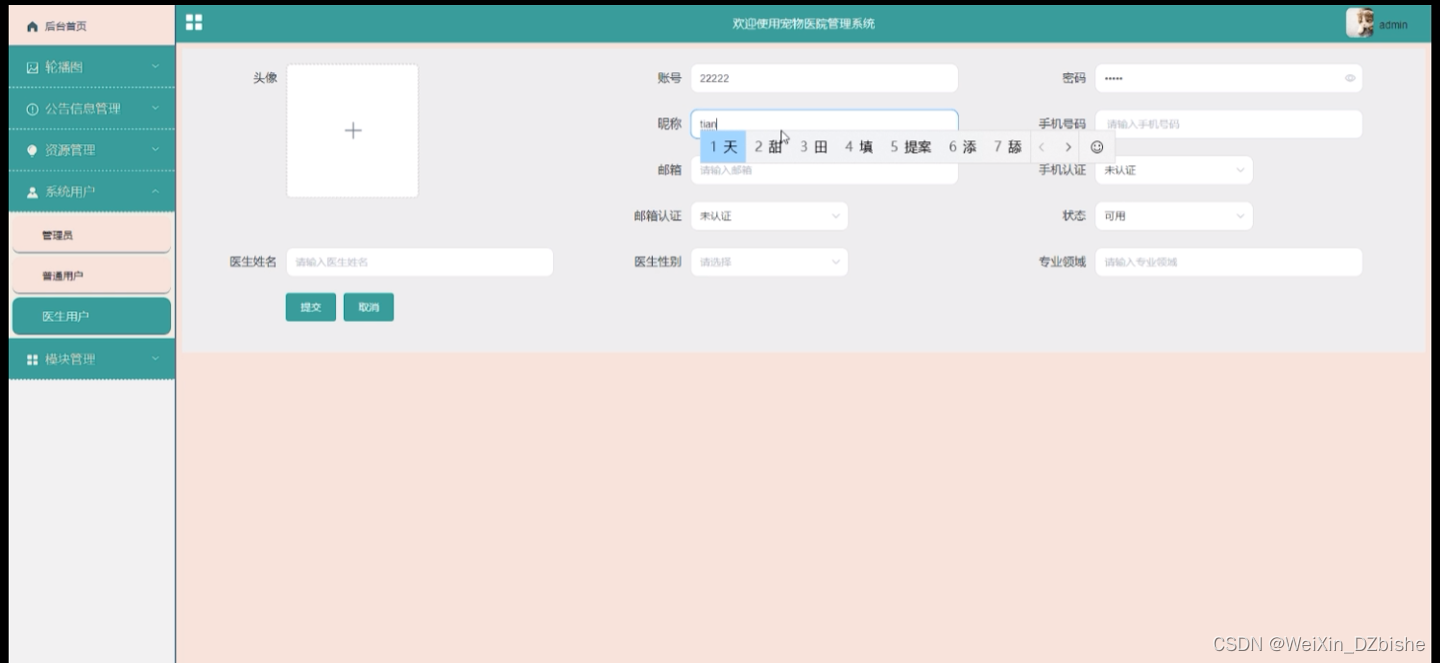Click the 提交 submit button

click(311, 307)
